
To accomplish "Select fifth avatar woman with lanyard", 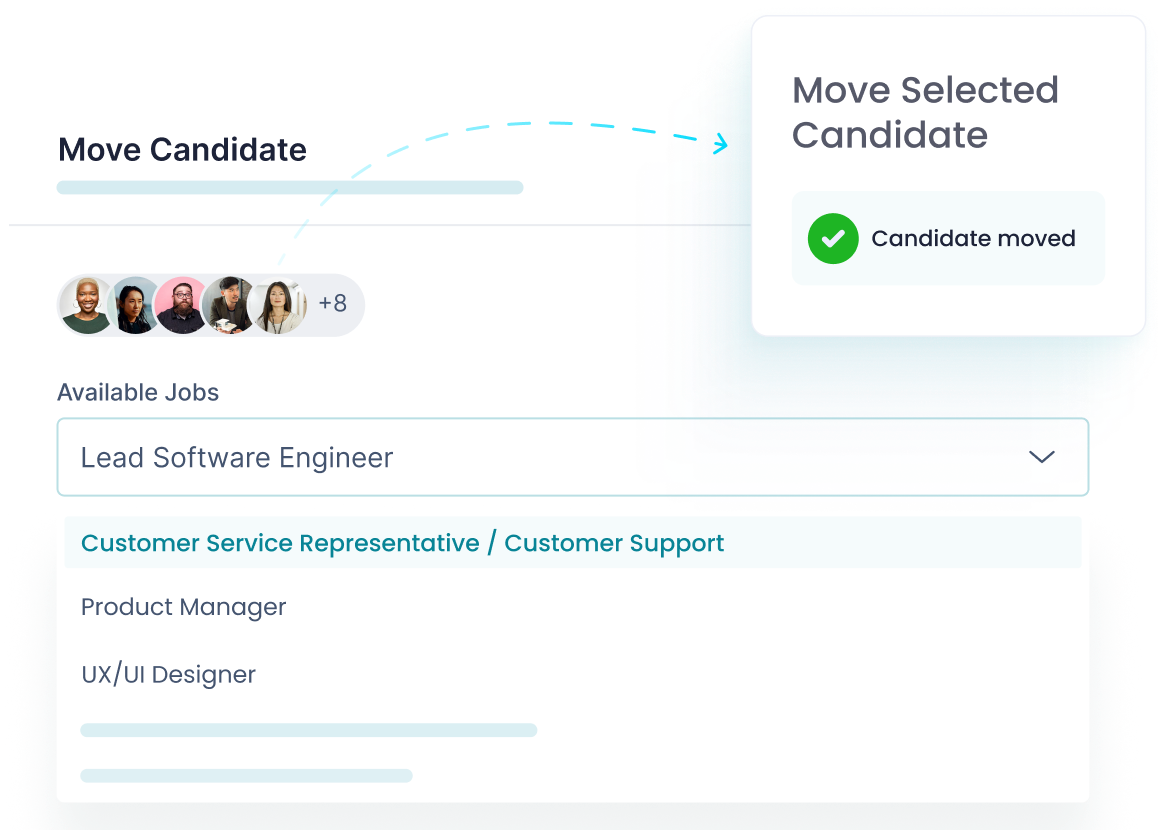I will pos(278,305).
